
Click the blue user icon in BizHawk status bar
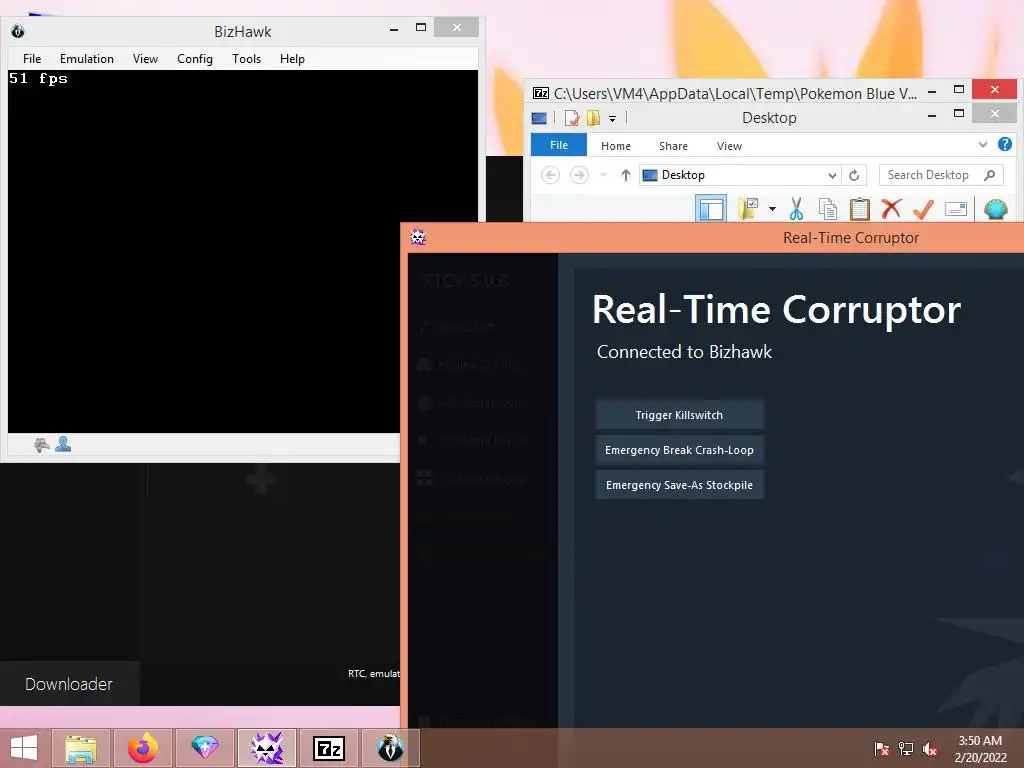63,444
